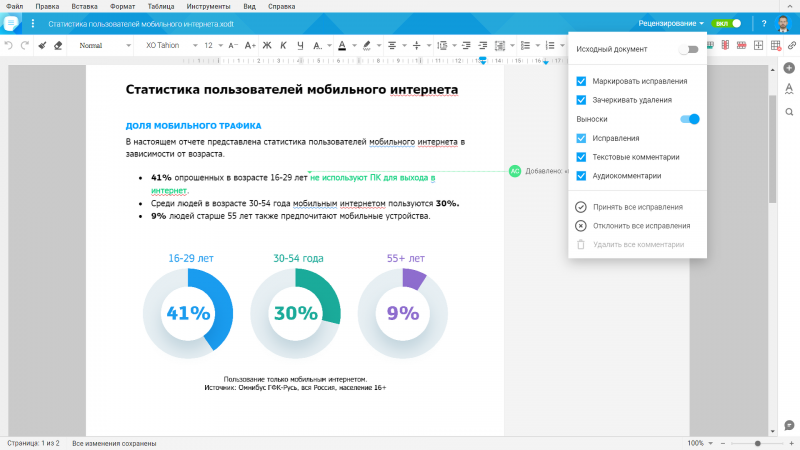Expand the bulleted list dropdown arrow
The image size is (800, 450).
[537, 45]
